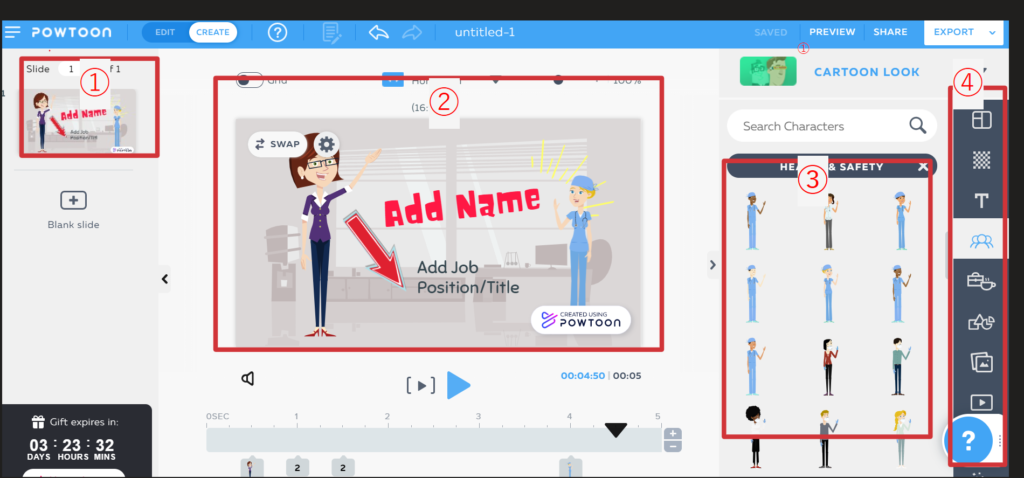
Task: Choose the masked woman in the red top
Action: pos(828,367)
